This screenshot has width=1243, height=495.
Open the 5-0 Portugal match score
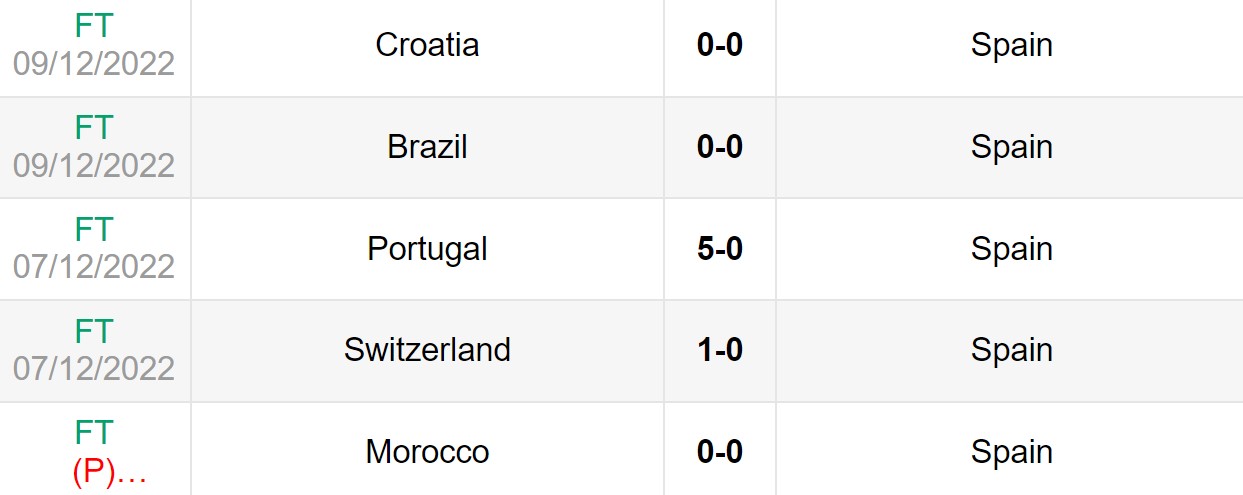(x=720, y=248)
